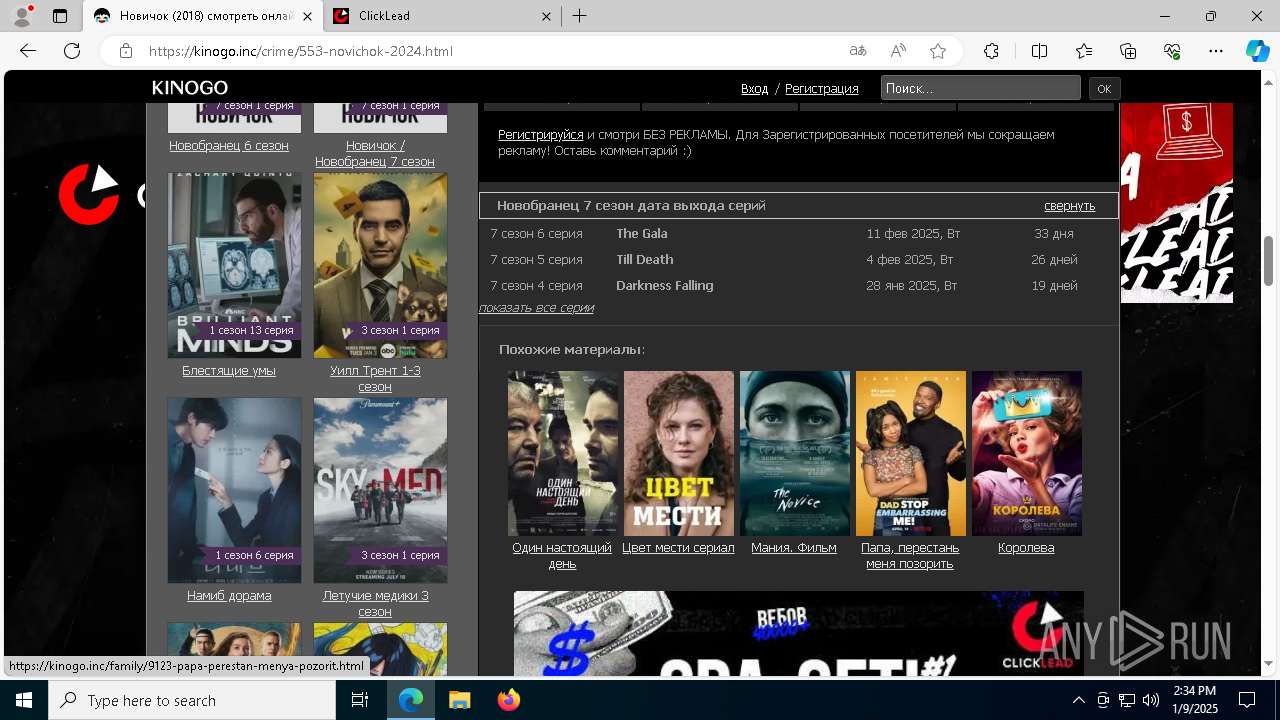This screenshot has width=1280, height=720.
Task: Click the page vertical scrollbar thumb
Action: point(1269,260)
